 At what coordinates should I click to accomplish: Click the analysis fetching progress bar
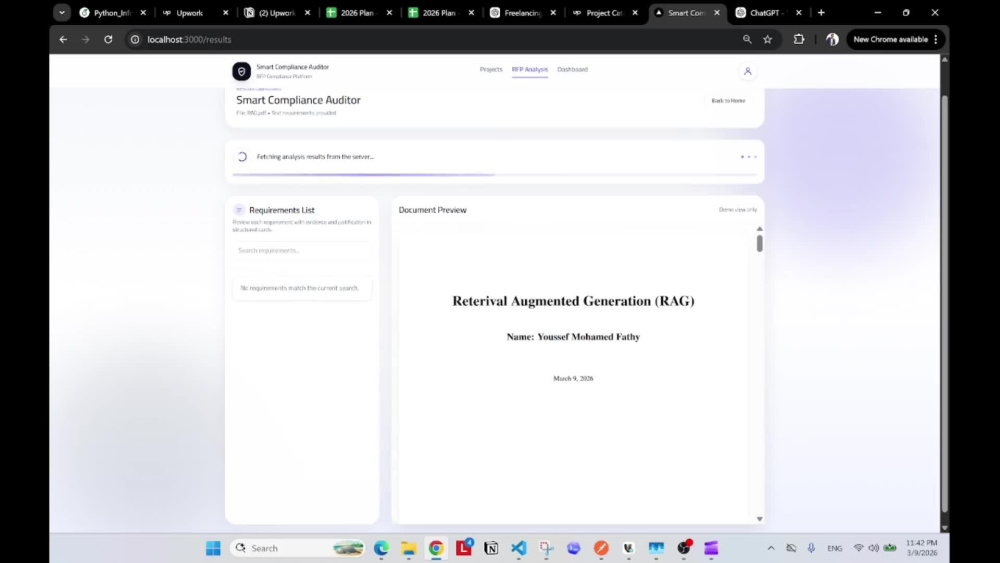(x=494, y=174)
